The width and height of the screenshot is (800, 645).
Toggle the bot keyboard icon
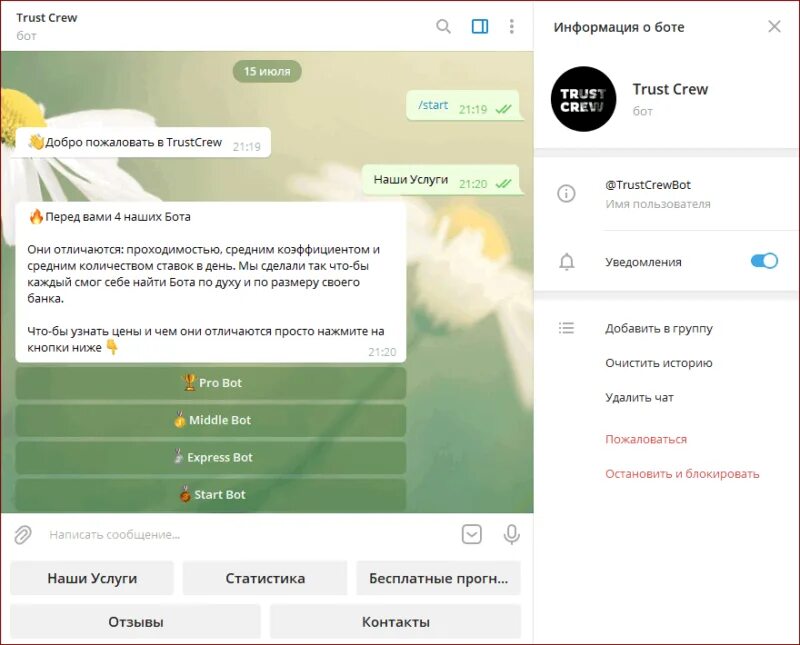tap(471, 534)
